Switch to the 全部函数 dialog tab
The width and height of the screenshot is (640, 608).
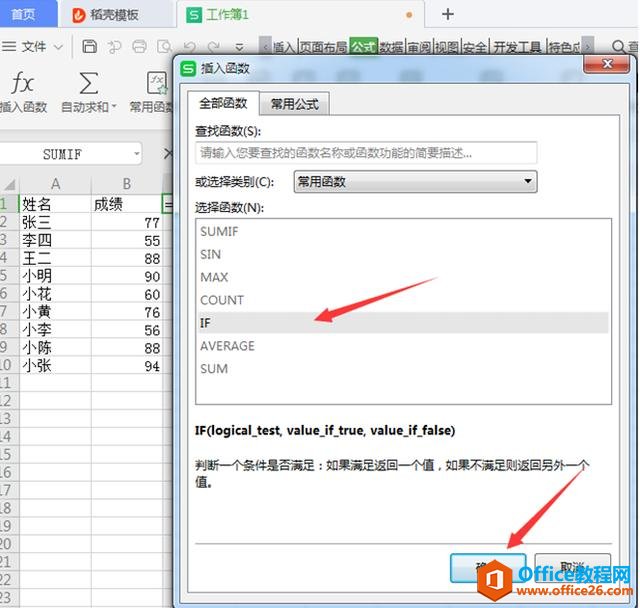point(223,103)
